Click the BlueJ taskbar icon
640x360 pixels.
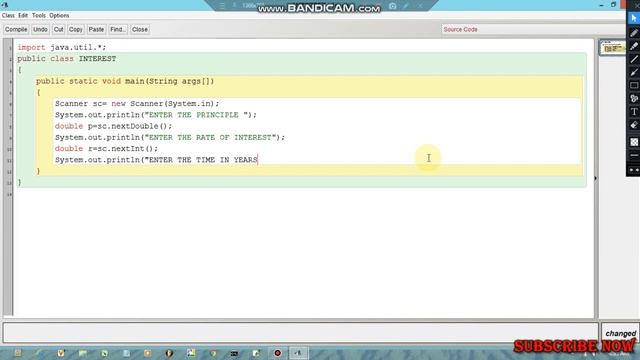pos(299,353)
